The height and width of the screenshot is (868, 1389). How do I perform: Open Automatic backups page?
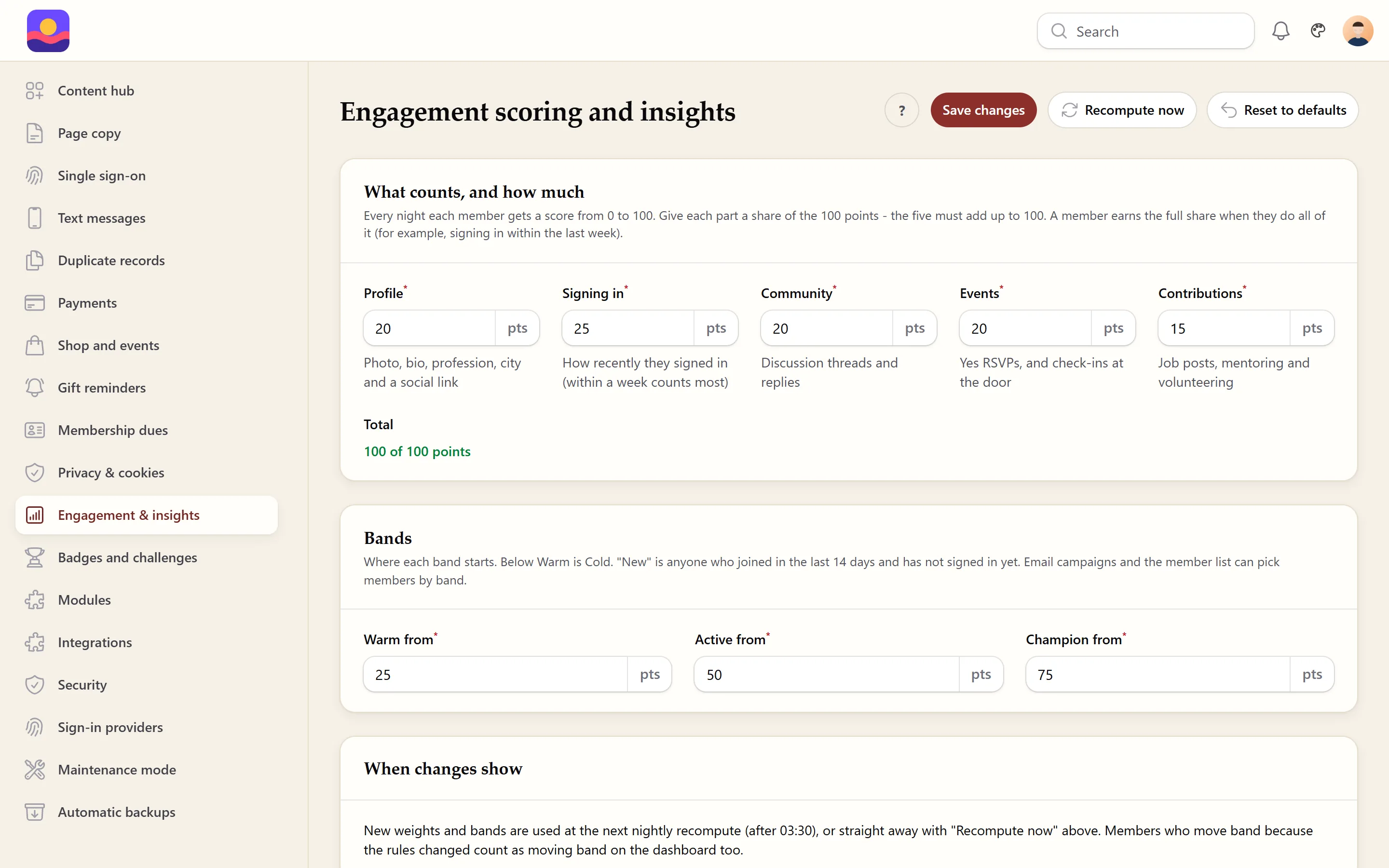pyautogui.click(x=146, y=813)
